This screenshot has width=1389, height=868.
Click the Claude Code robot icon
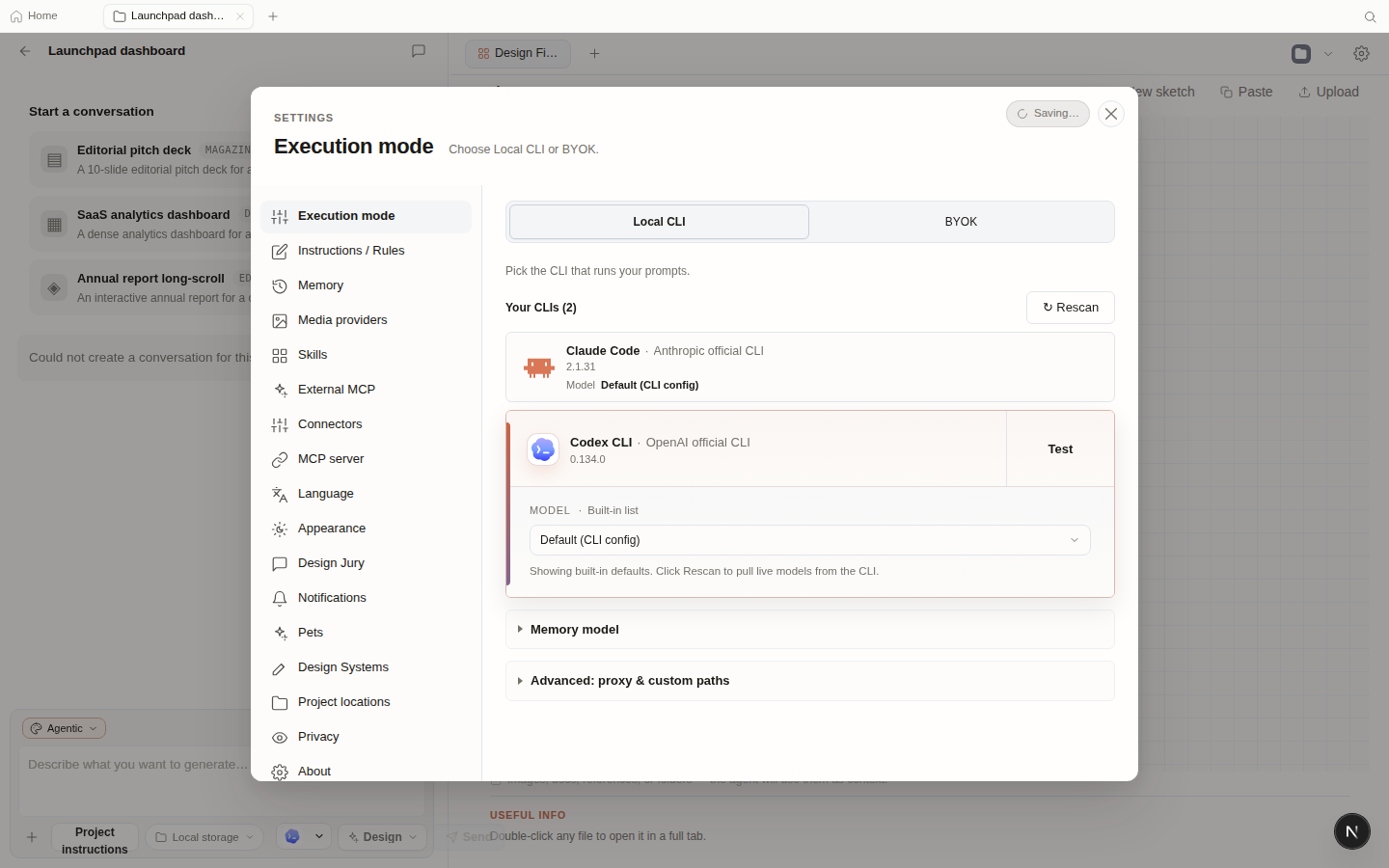click(539, 367)
